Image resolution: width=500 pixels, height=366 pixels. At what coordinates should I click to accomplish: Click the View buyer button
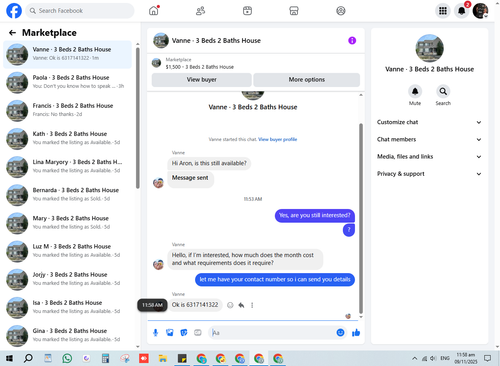(202, 80)
